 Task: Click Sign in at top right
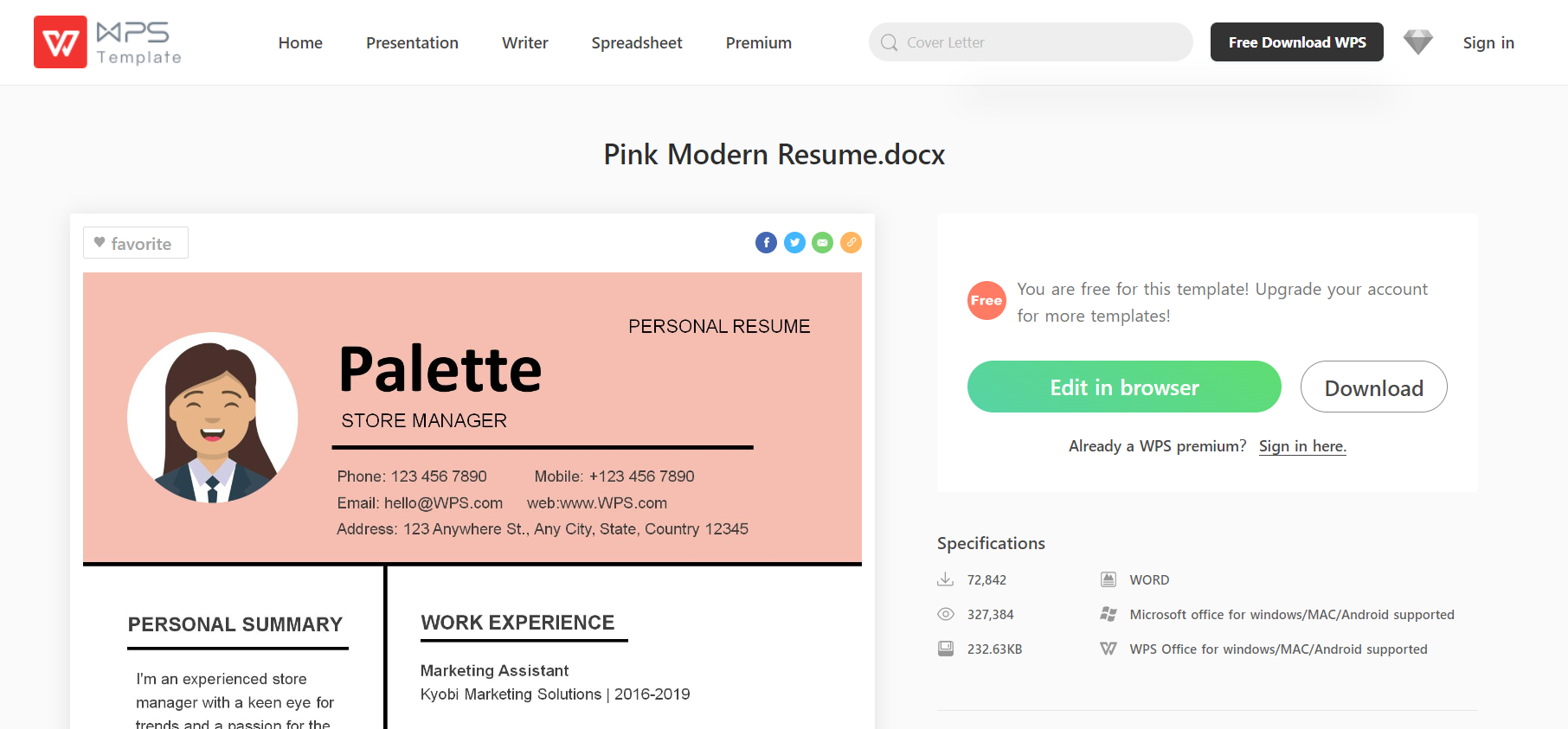(1488, 42)
